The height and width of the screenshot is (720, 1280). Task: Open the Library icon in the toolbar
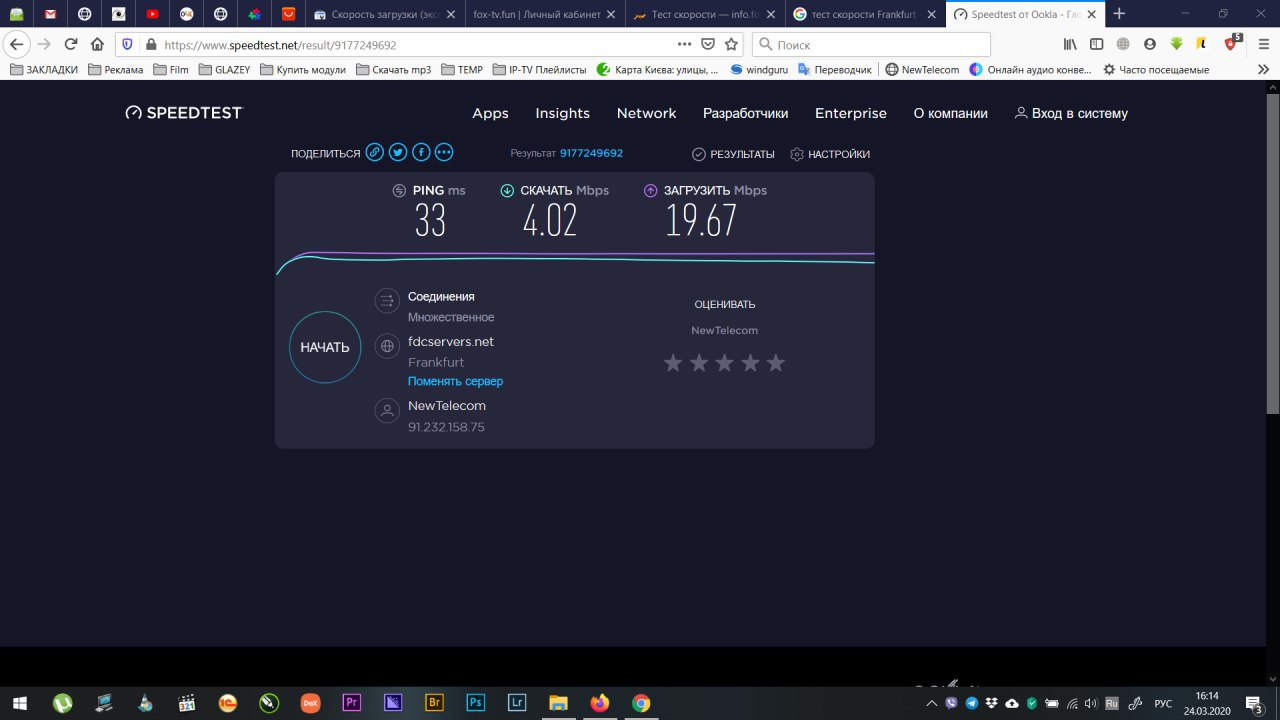tap(1070, 44)
